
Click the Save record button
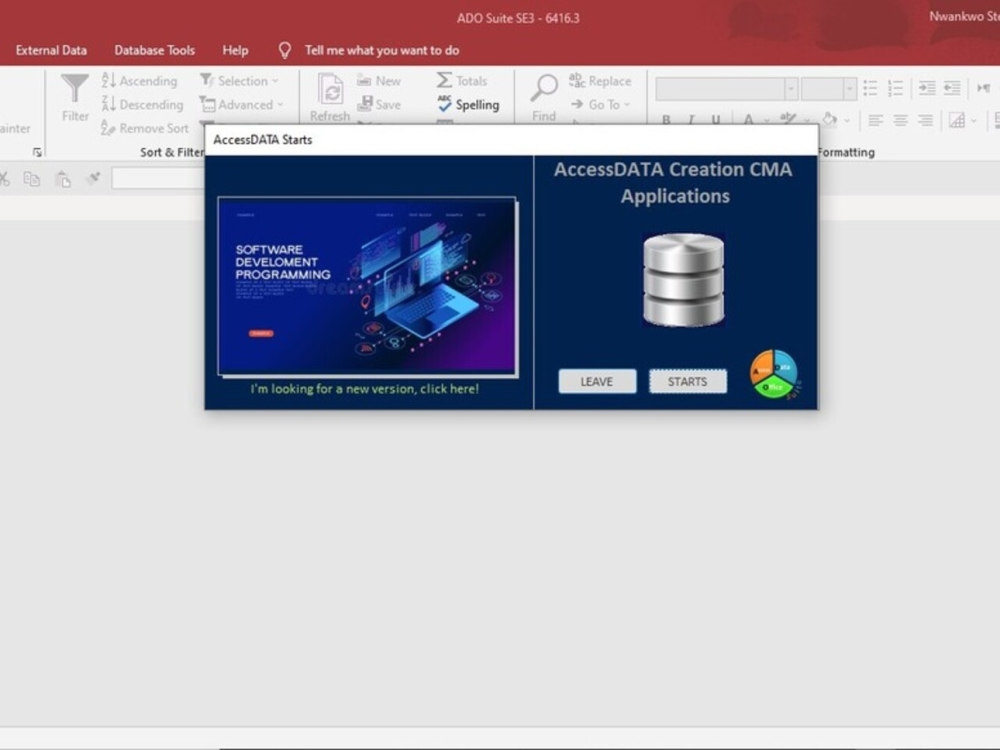tap(379, 105)
